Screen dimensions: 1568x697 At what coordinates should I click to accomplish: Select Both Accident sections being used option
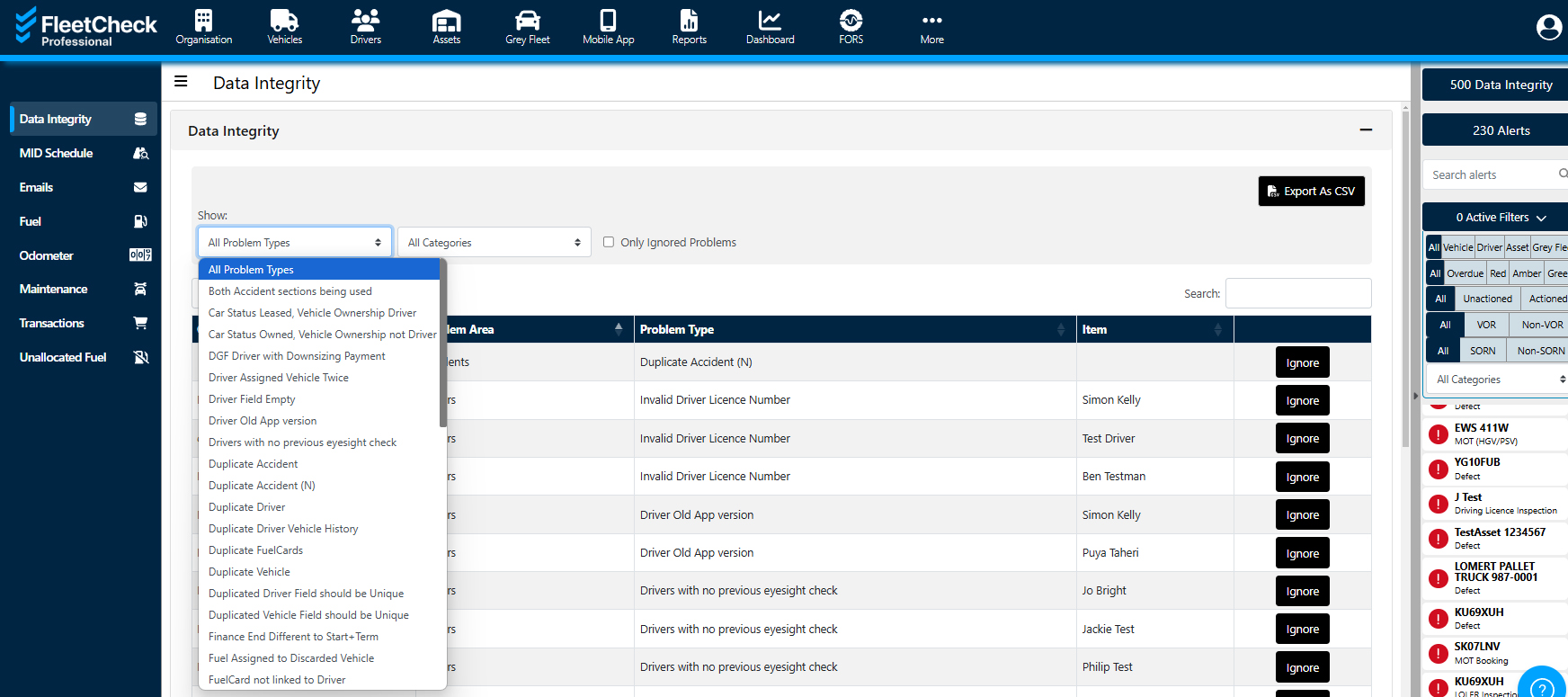[x=319, y=291]
